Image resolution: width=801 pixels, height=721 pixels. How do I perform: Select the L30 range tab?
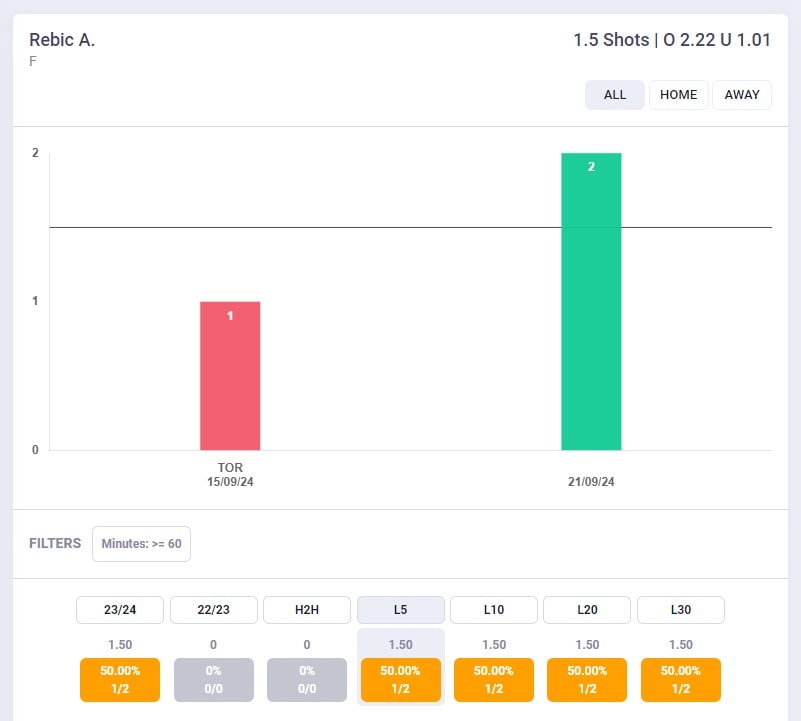pyautogui.click(x=681, y=610)
